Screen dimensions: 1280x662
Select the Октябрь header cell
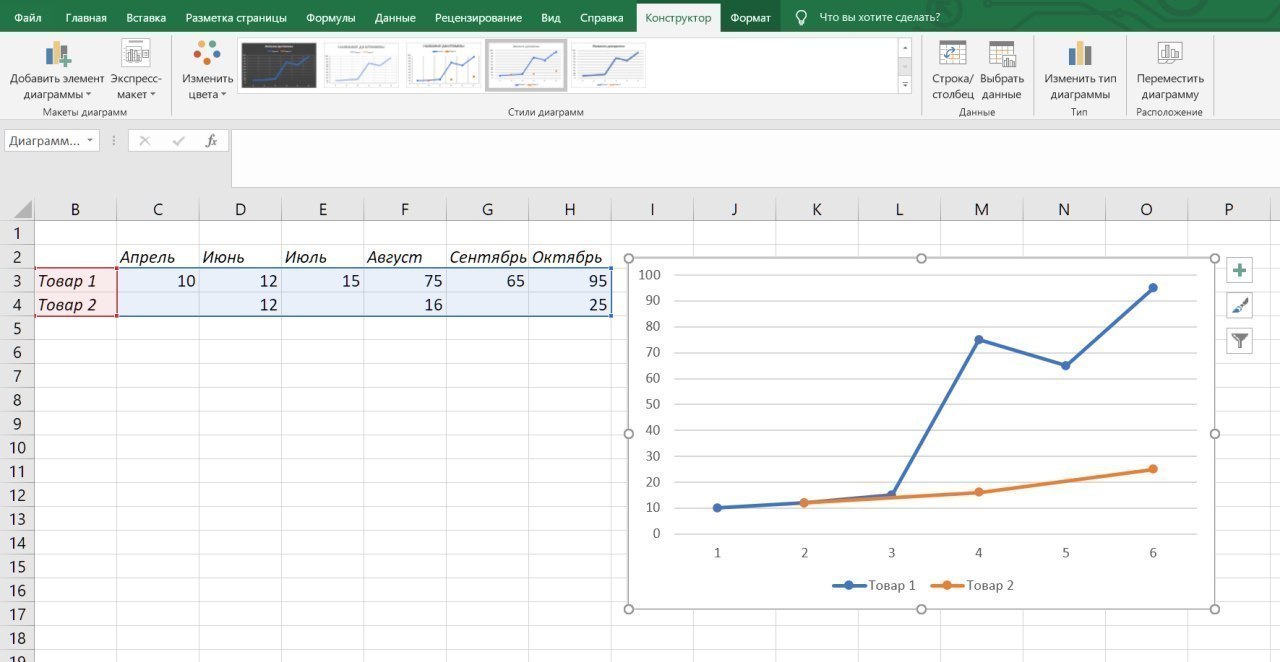tap(570, 257)
